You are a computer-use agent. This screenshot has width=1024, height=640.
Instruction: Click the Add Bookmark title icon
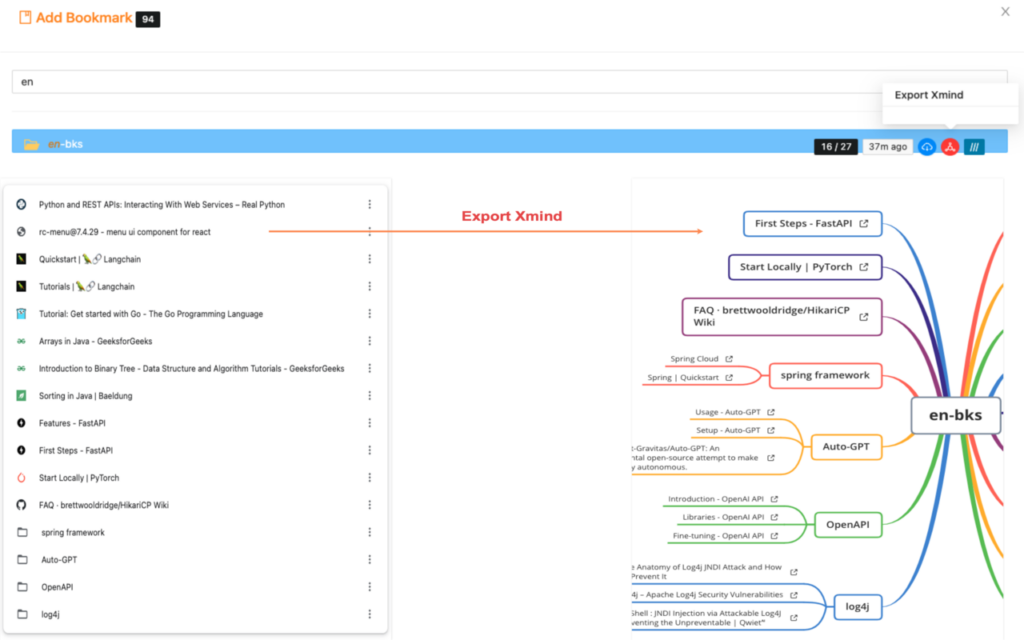(x=25, y=18)
